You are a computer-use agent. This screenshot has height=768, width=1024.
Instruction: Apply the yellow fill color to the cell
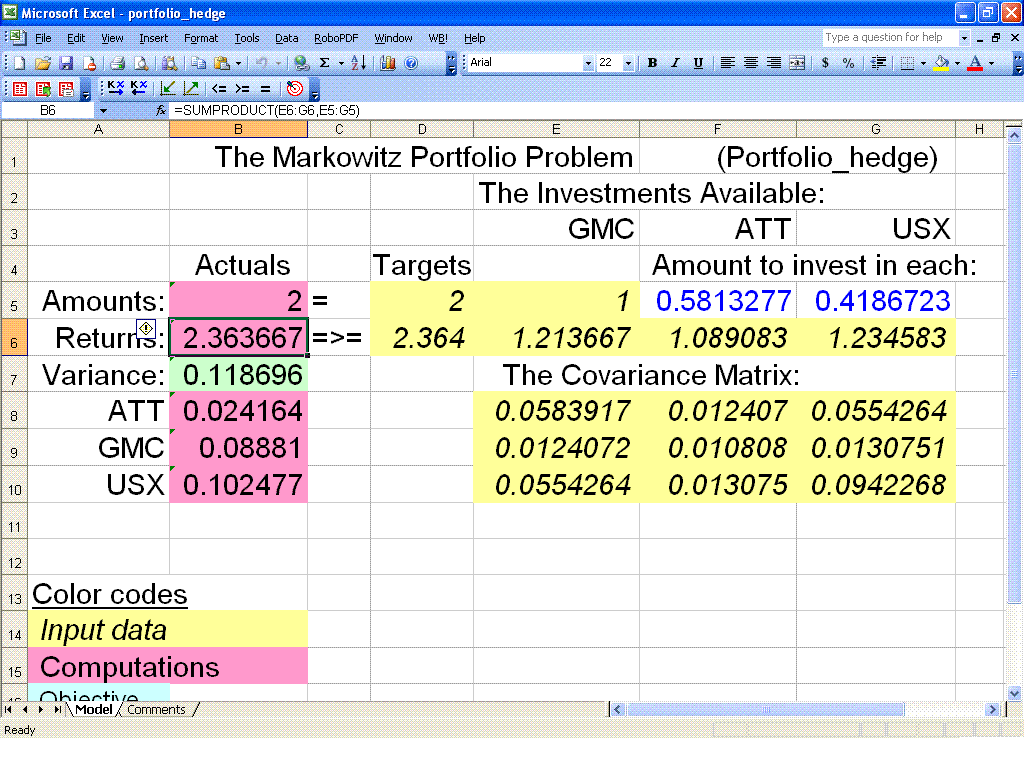(941, 63)
